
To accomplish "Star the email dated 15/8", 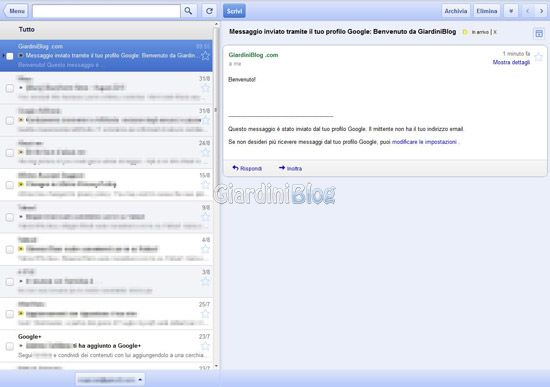I will click(x=205, y=184).
